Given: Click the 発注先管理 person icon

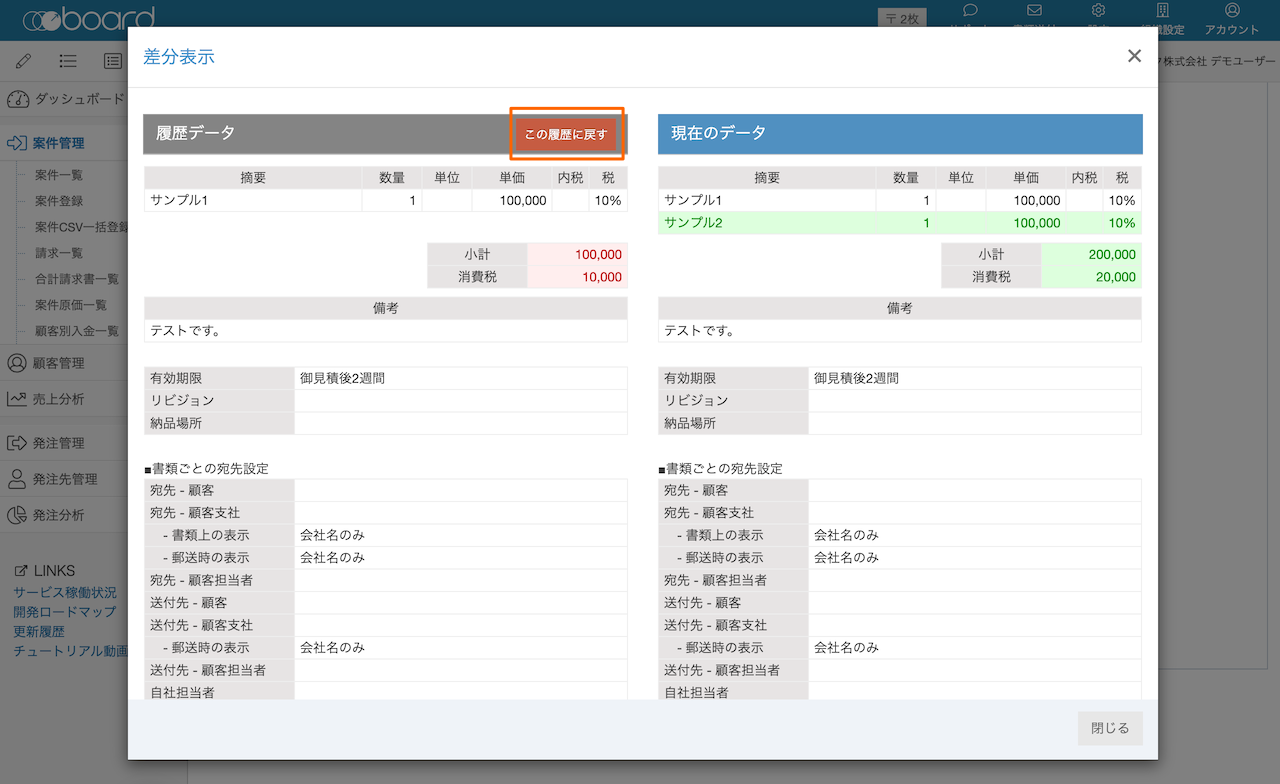Looking at the screenshot, I should [x=17, y=479].
